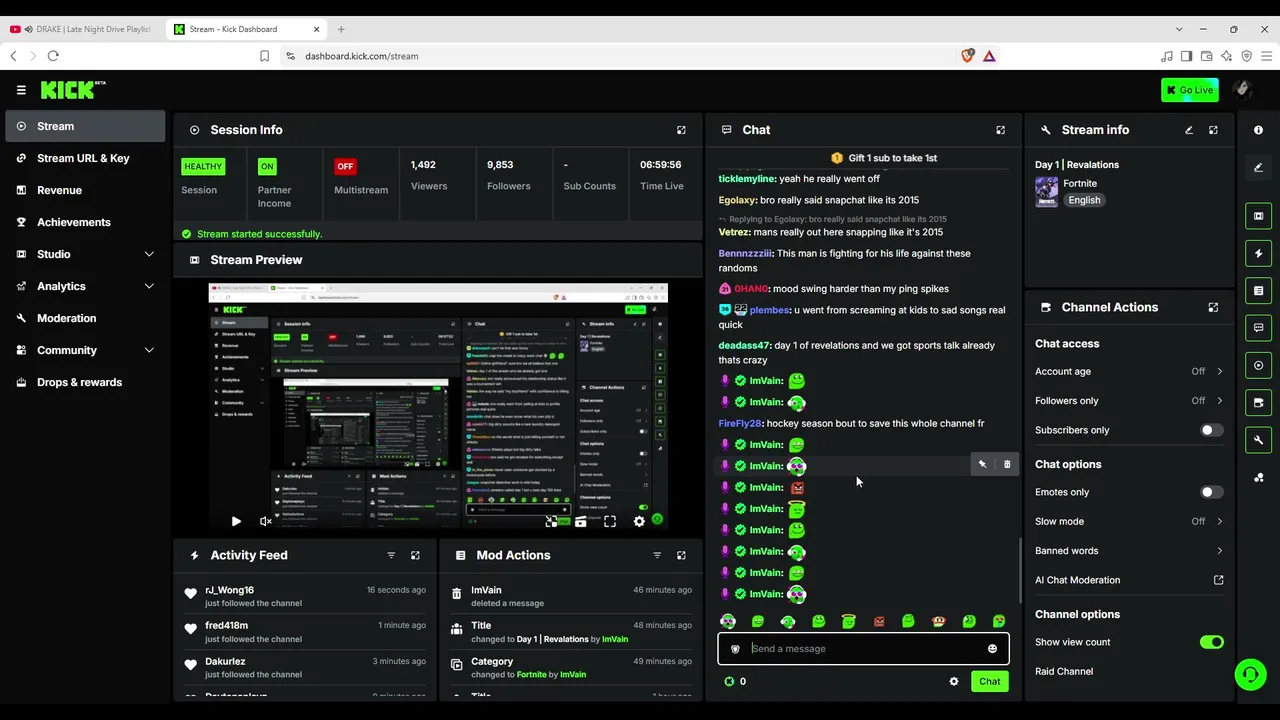
Task: Click the Send a message input field
Action: [x=863, y=649]
